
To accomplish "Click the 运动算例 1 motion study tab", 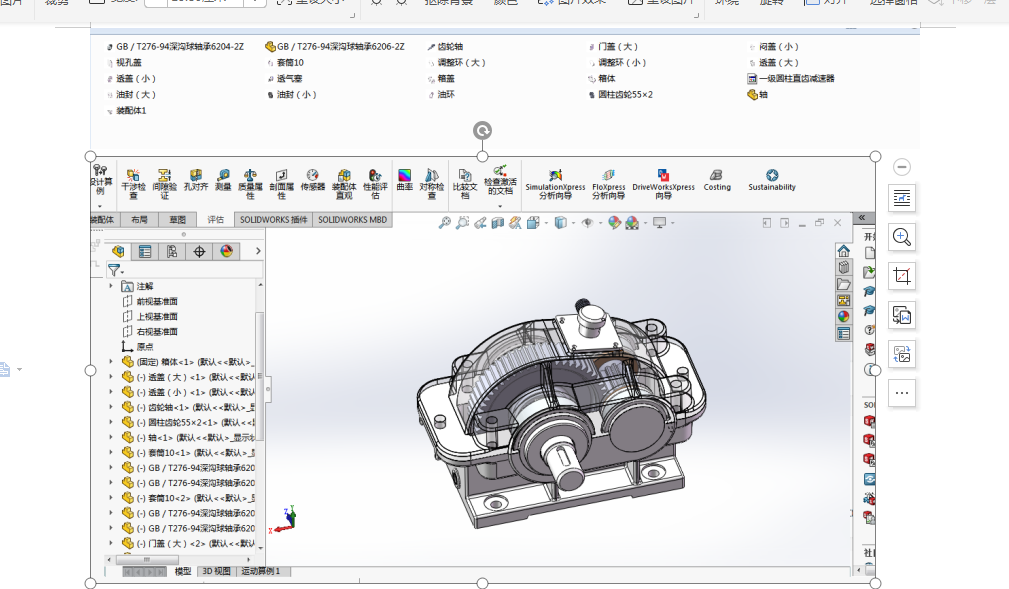I will (x=259, y=571).
